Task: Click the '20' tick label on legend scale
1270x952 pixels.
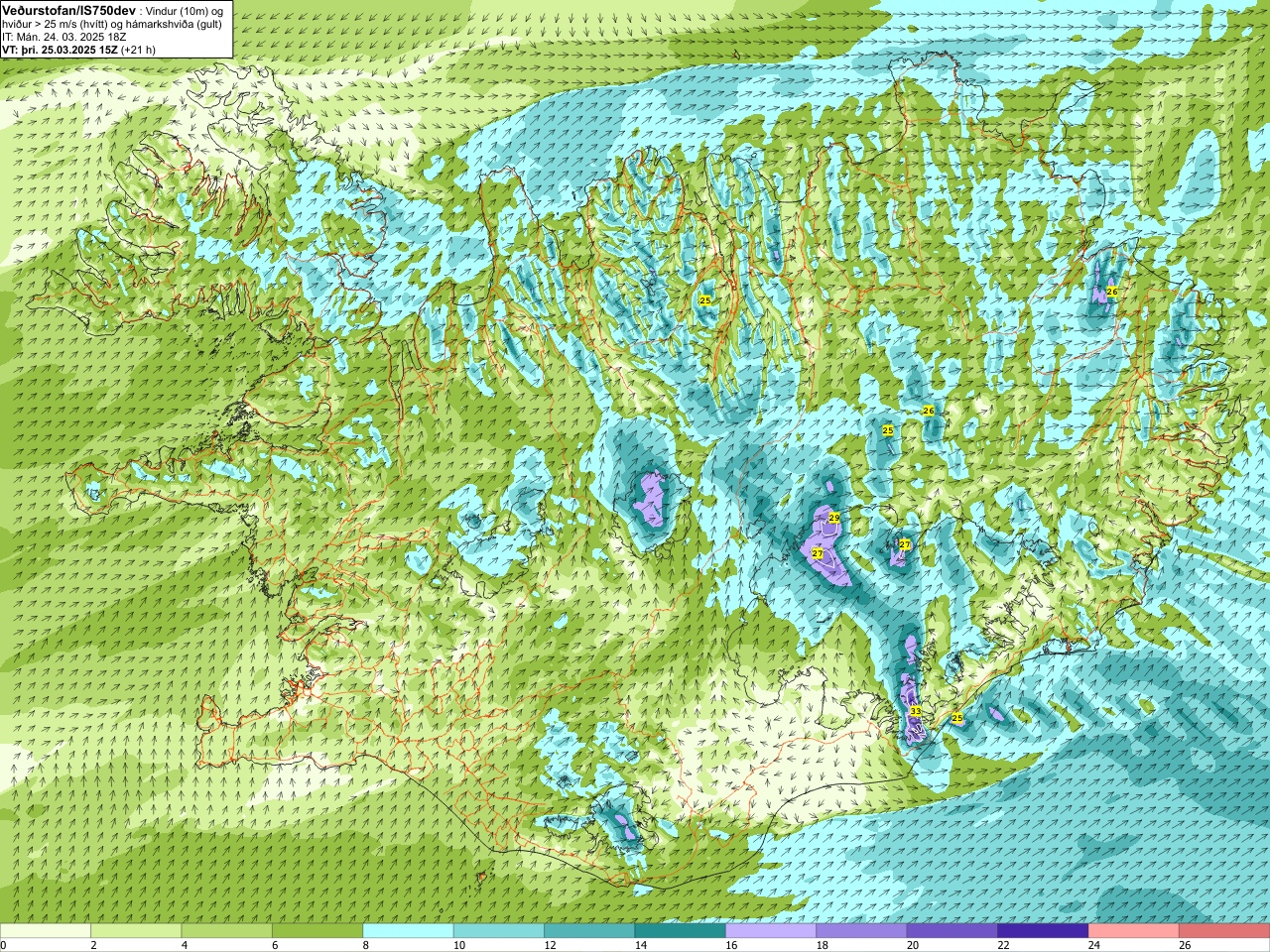Action: pyautogui.click(x=911, y=946)
